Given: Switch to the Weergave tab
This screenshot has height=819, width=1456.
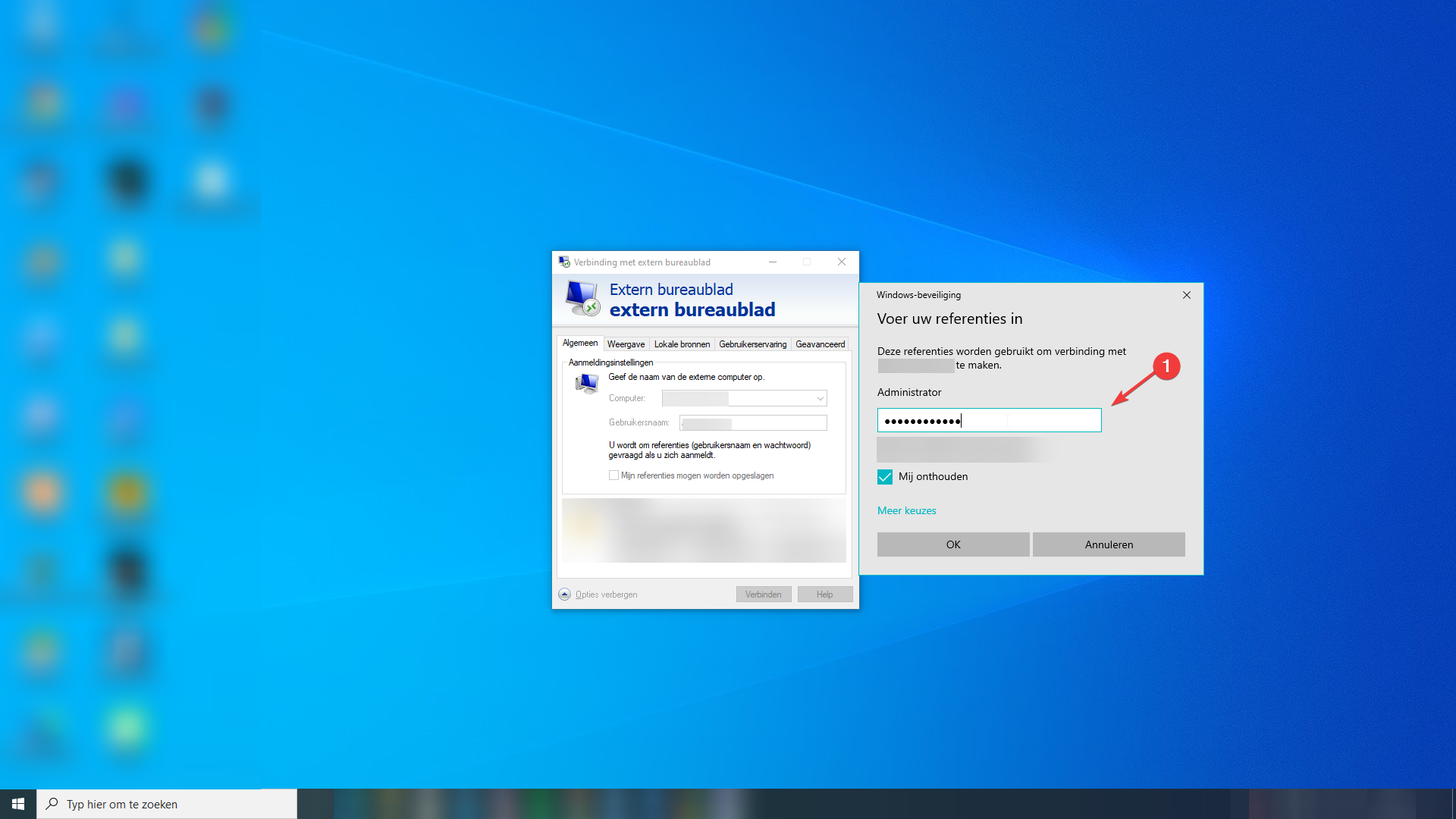Looking at the screenshot, I should coord(626,344).
